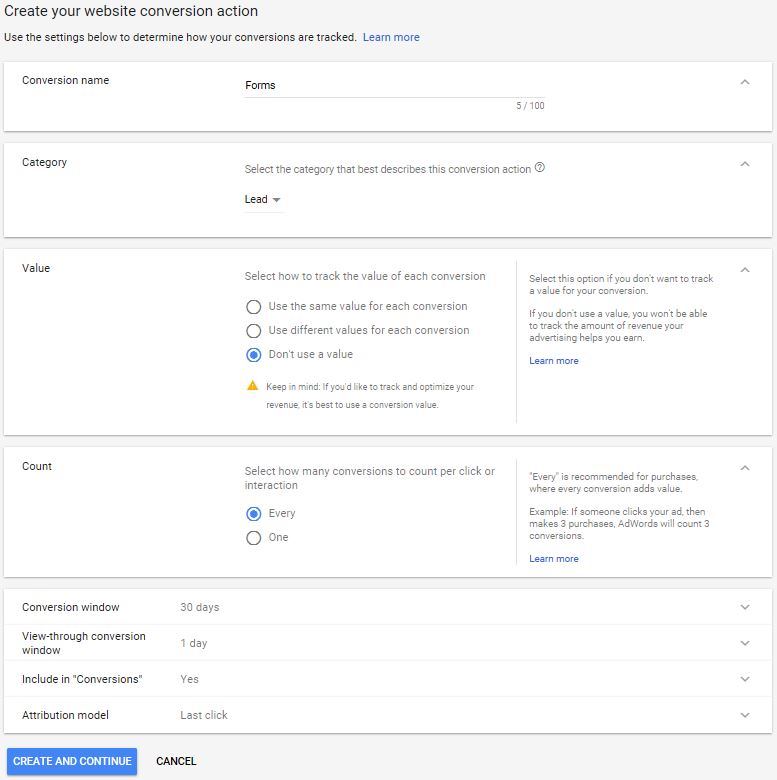Select "Use the same value for each conversion"
Image resolution: width=777 pixels, height=780 pixels.
(254, 306)
